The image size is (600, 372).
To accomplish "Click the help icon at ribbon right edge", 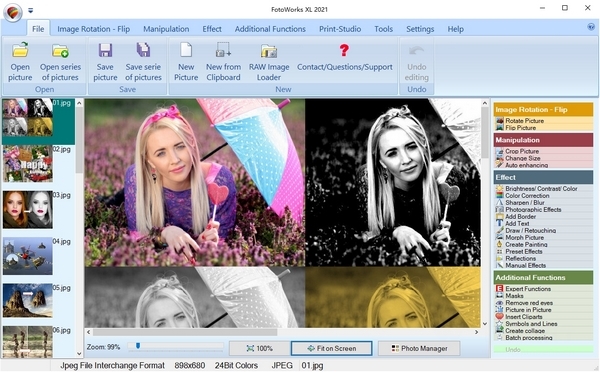I will pyautogui.click(x=591, y=27).
